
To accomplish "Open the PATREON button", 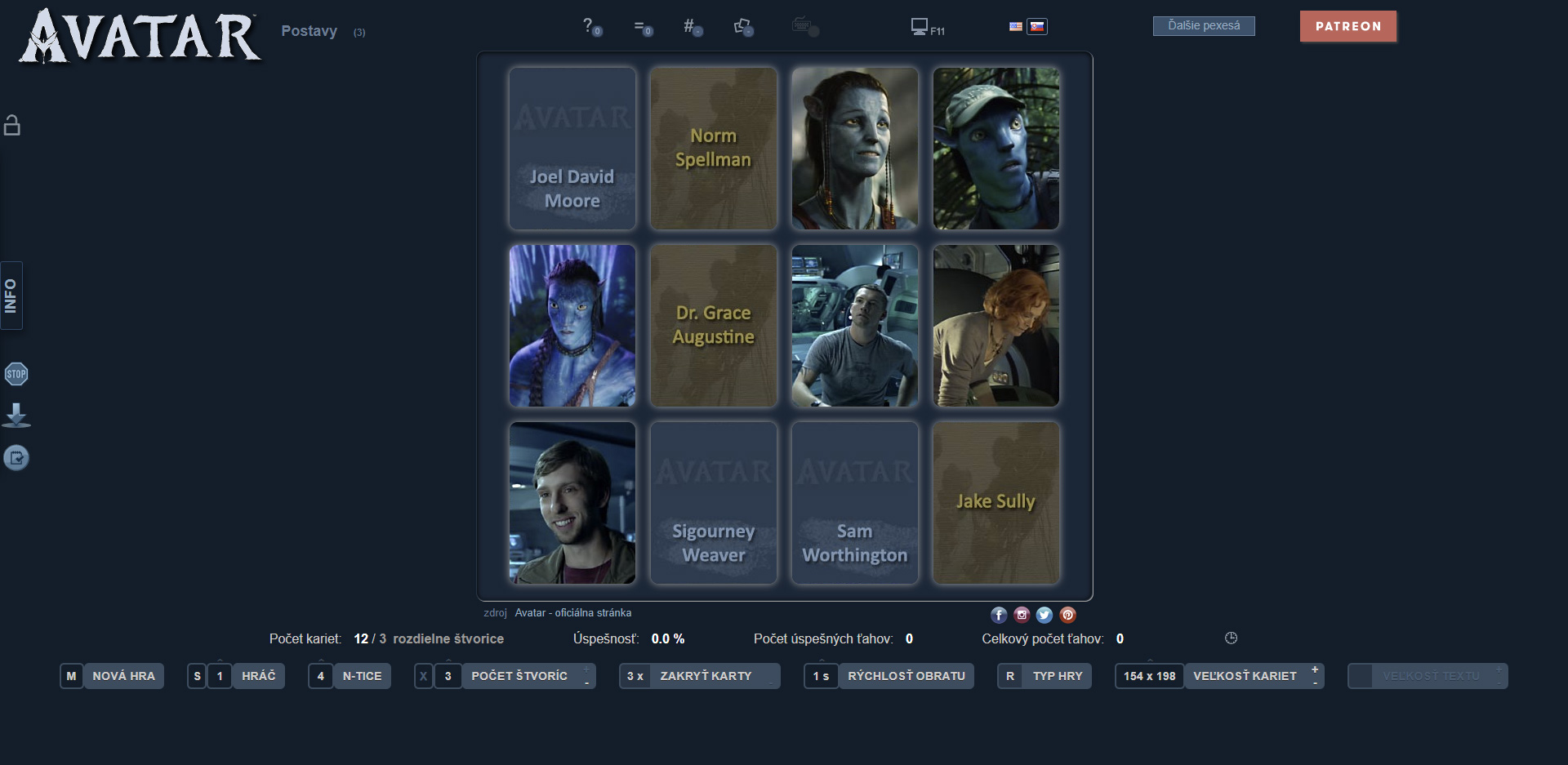I will point(1348,26).
